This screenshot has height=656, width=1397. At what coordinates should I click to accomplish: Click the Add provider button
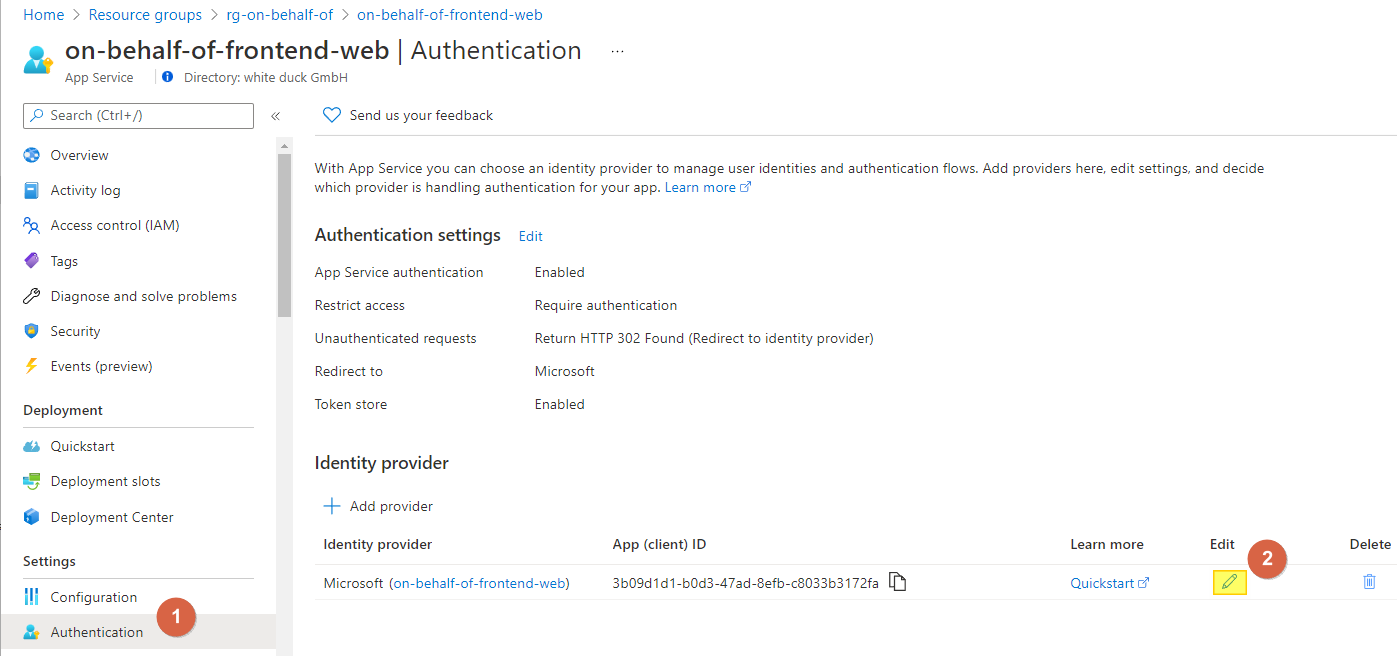coord(378,506)
